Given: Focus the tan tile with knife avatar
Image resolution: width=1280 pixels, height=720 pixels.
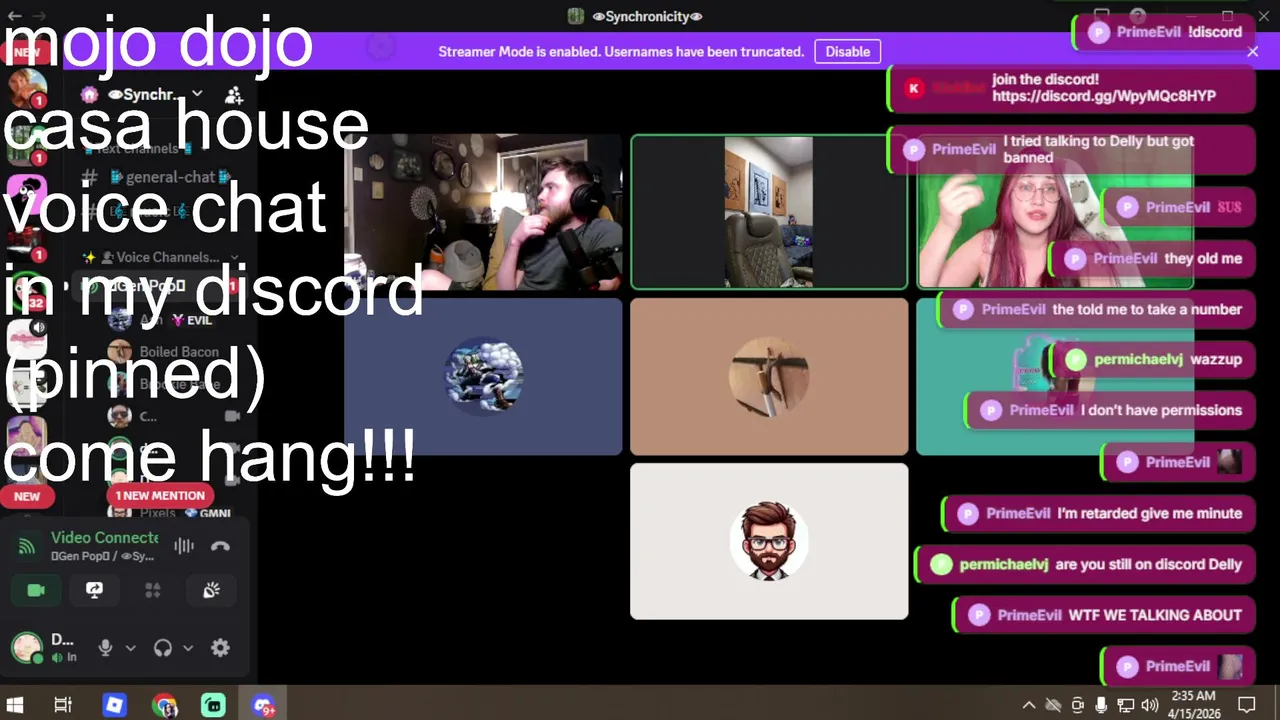Looking at the screenshot, I should 769,377.
